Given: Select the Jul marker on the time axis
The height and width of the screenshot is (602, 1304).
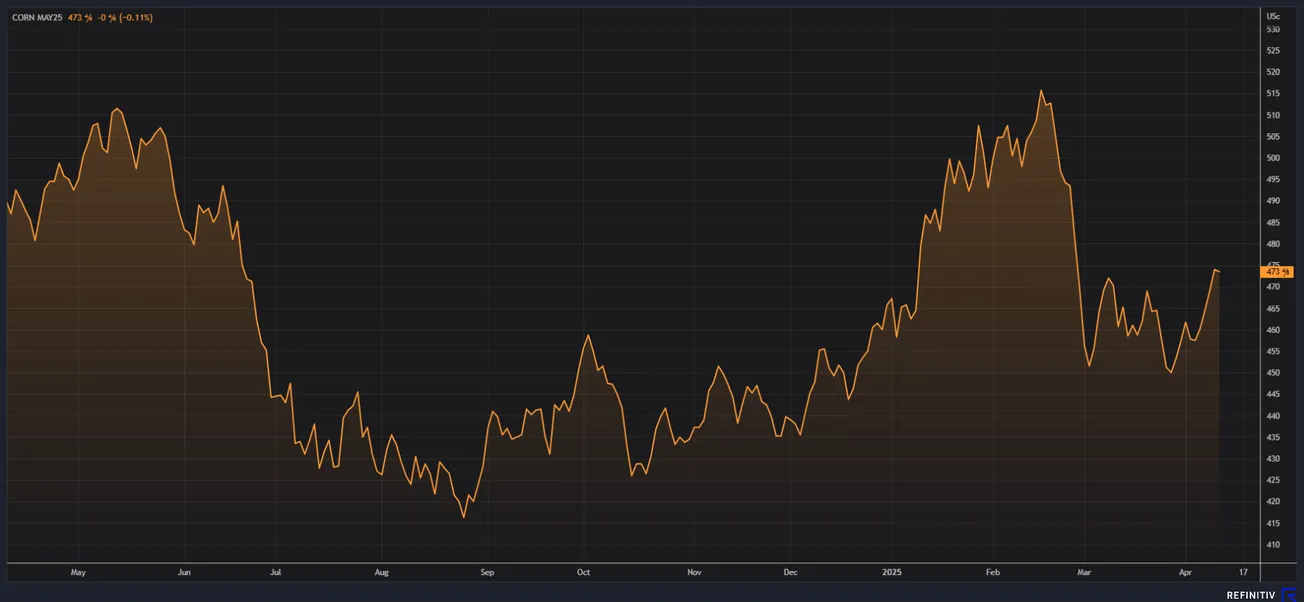Looking at the screenshot, I should tap(275, 573).
